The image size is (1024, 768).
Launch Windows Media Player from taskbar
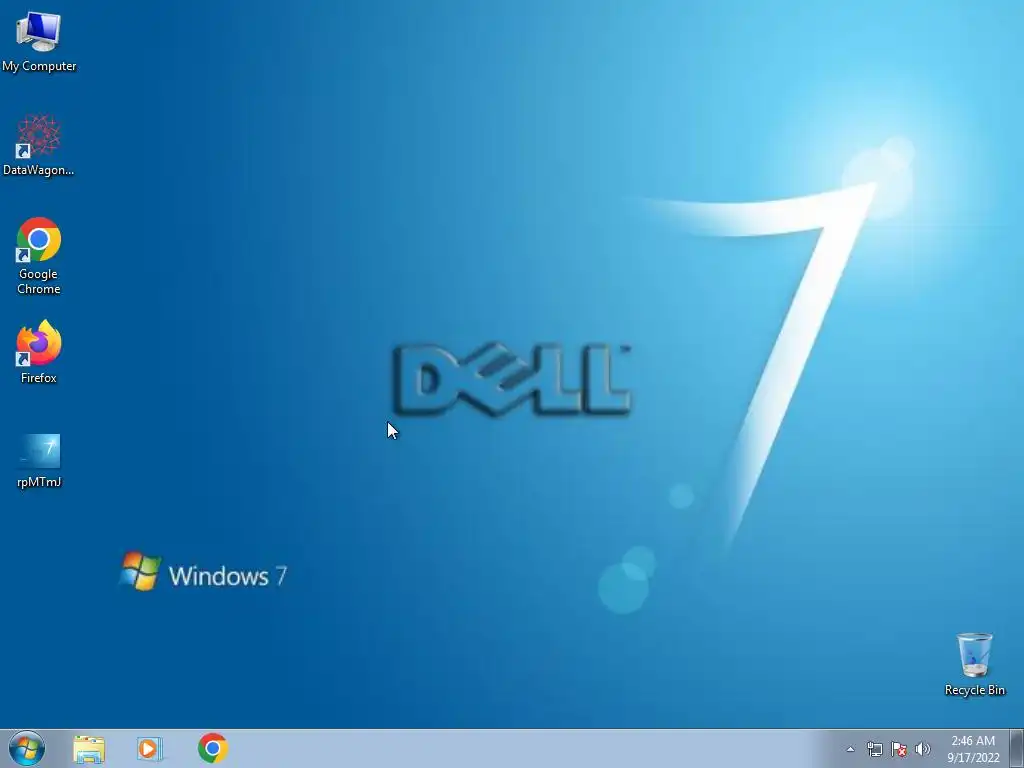coord(150,749)
